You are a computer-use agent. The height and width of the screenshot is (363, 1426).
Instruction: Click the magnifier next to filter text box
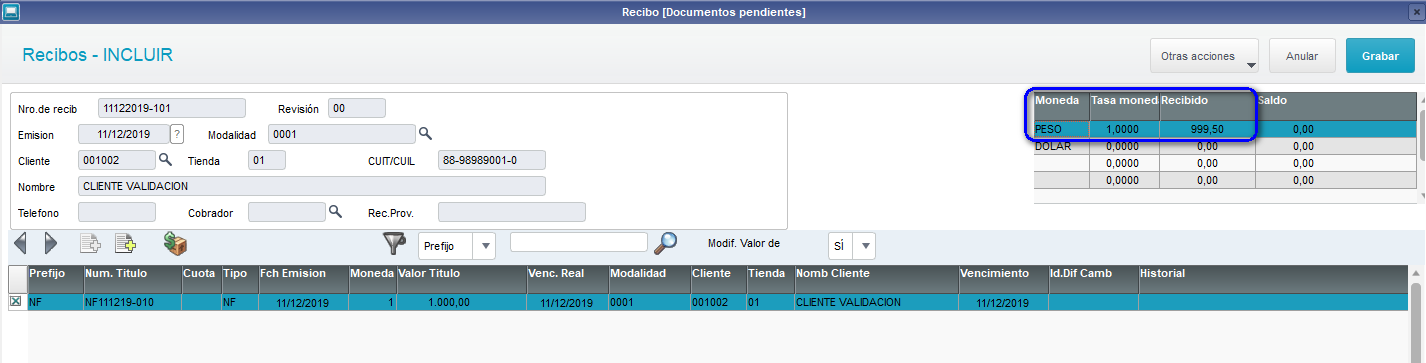(665, 243)
